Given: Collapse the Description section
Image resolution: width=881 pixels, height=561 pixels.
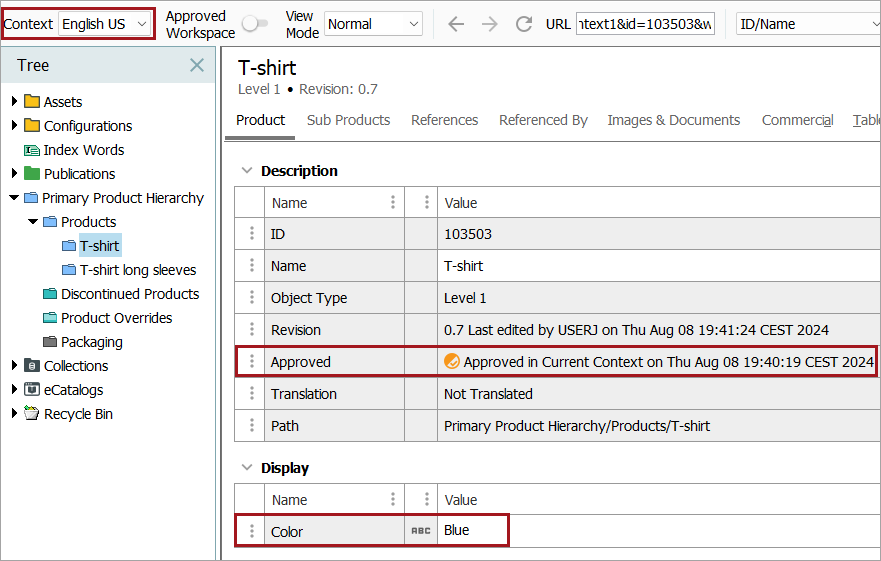Looking at the screenshot, I should 246,171.
